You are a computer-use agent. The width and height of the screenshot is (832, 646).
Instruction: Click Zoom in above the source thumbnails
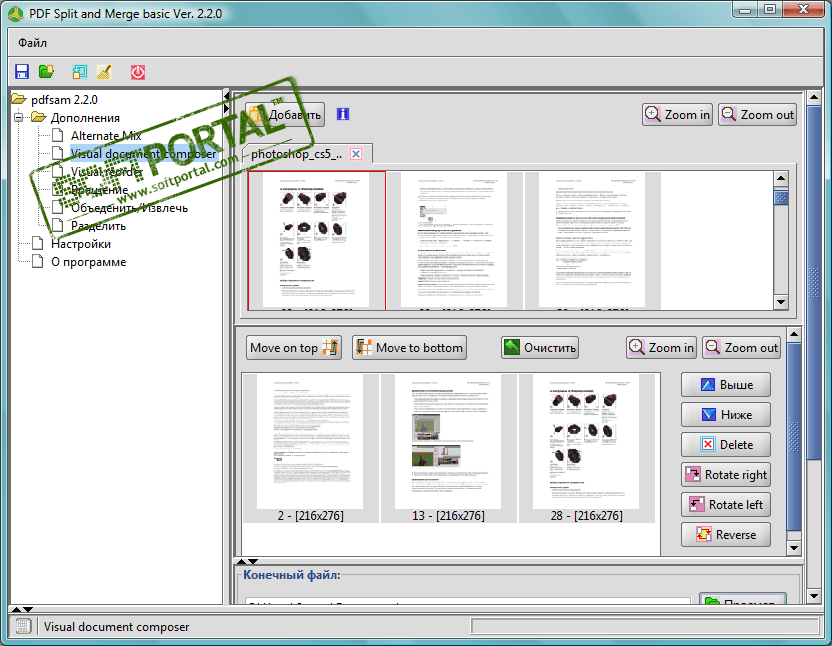point(677,115)
